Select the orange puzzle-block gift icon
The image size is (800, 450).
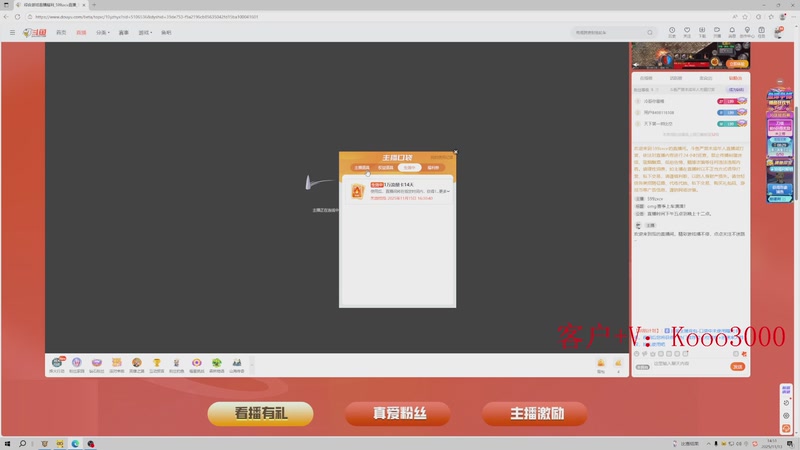(x=117, y=363)
